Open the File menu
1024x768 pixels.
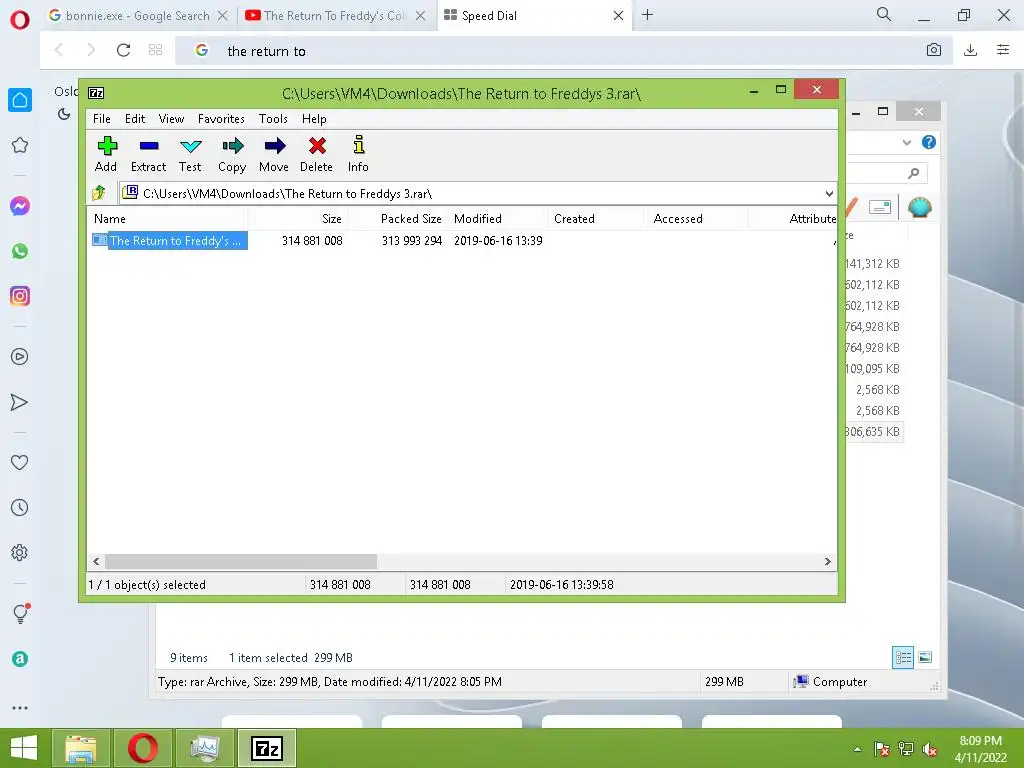(x=102, y=119)
